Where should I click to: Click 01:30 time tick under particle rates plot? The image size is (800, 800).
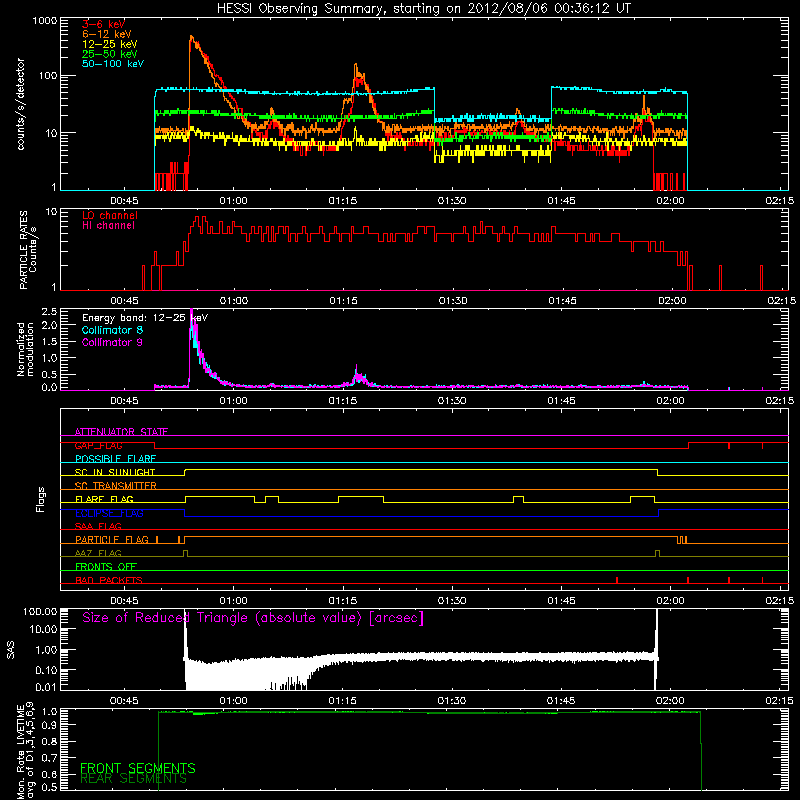pyautogui.click(x=453, y=301)
